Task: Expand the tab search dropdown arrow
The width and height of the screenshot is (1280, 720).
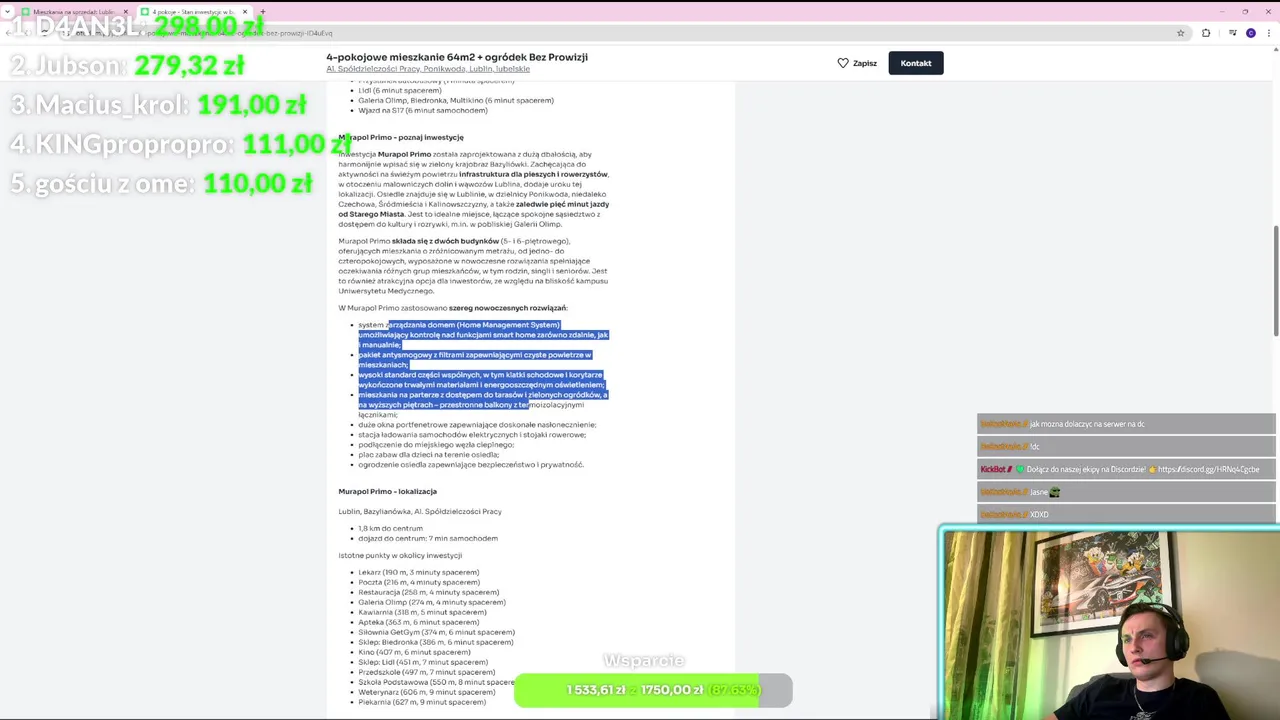Action: (8, 12)
